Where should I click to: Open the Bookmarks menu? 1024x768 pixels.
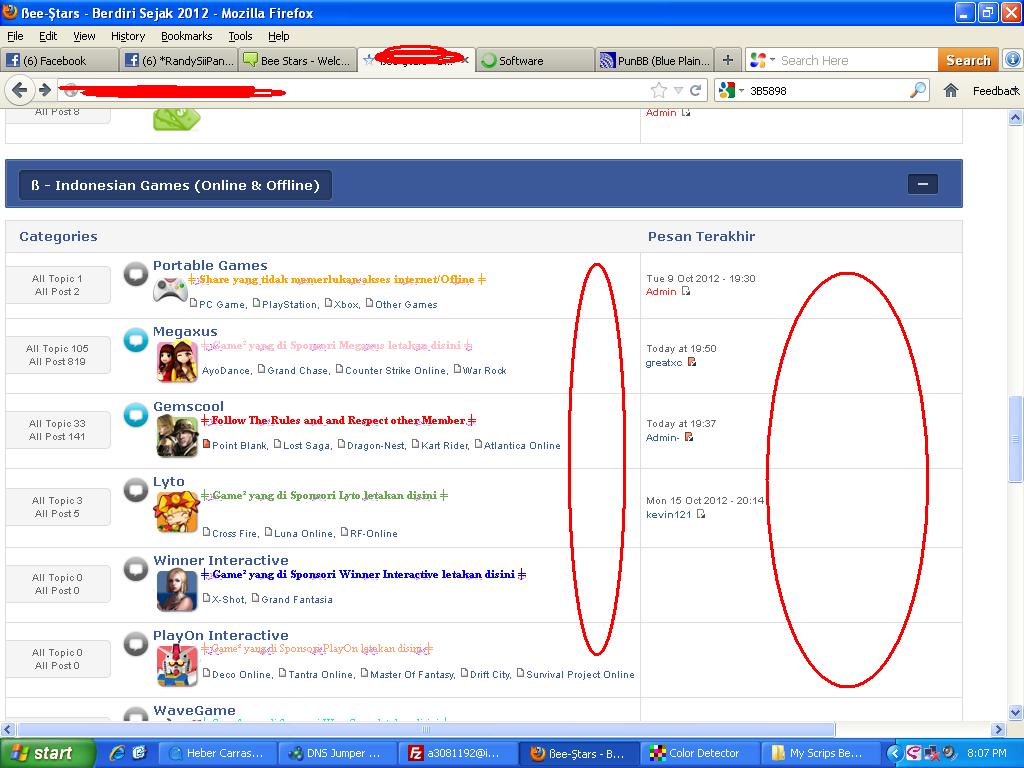point(187,36)
